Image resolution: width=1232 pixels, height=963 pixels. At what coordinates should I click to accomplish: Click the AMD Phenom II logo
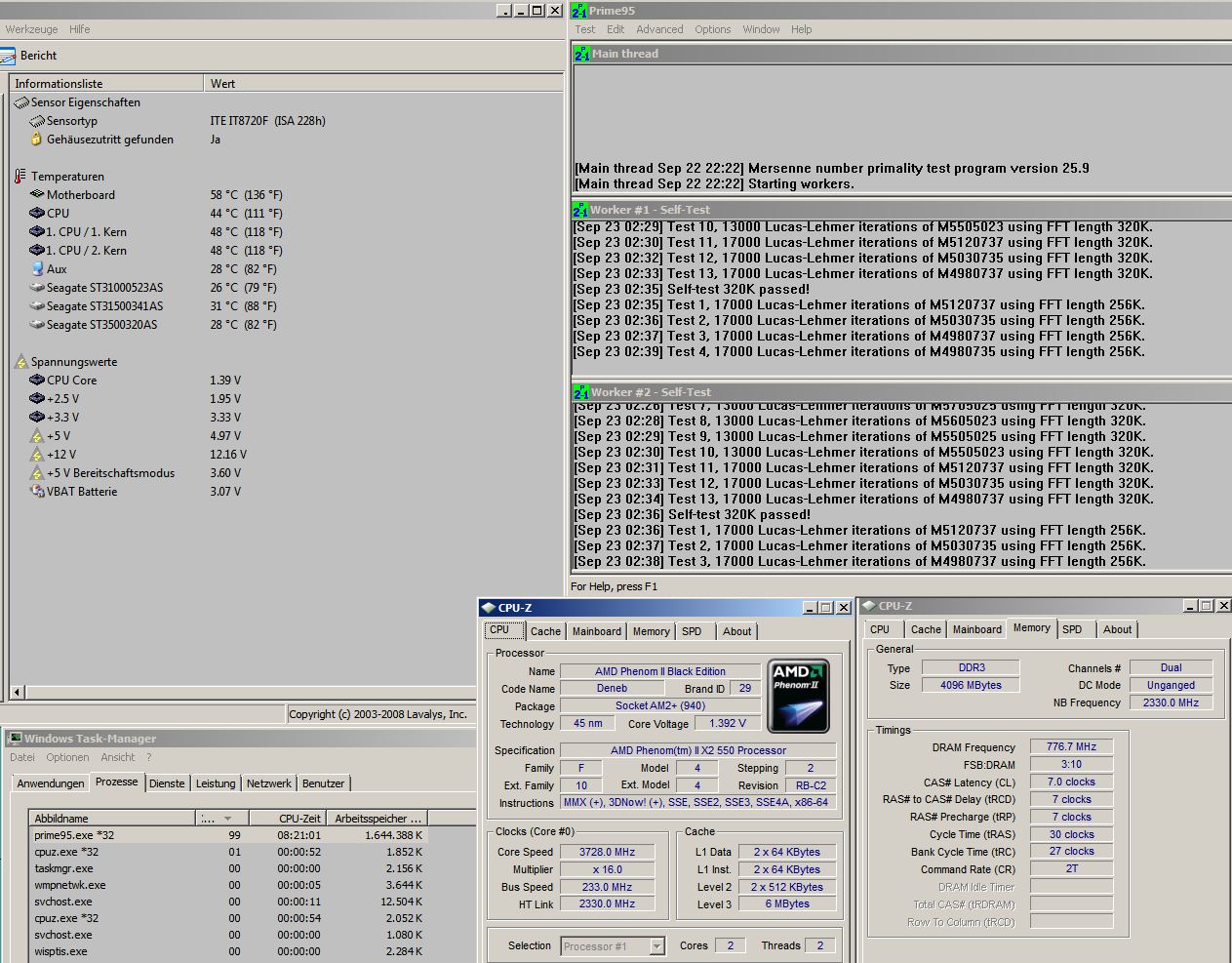798,696
